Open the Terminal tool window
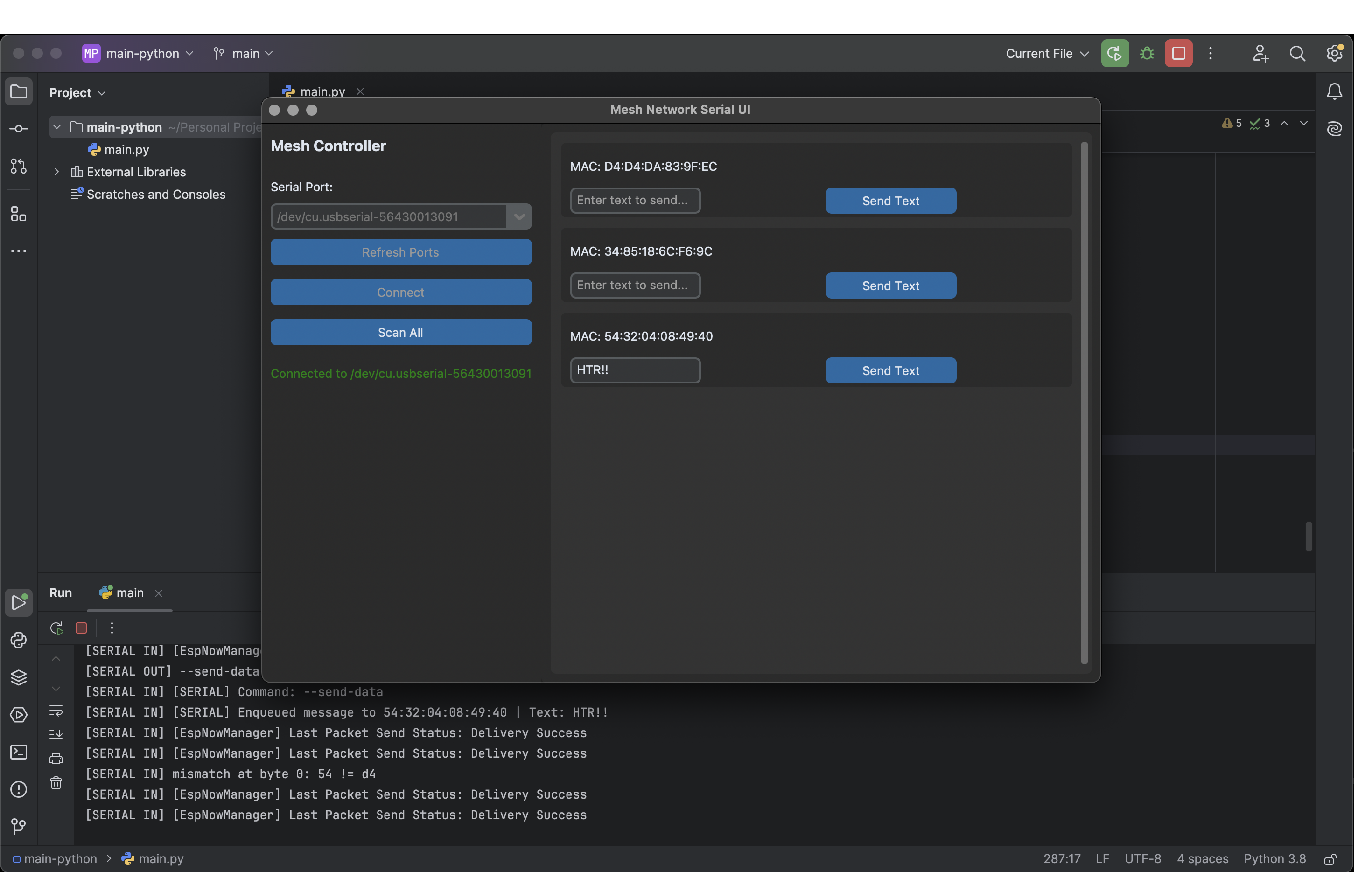Image resolution: width=1372 pixels, height=892 pixels. [x=19, y=752]
